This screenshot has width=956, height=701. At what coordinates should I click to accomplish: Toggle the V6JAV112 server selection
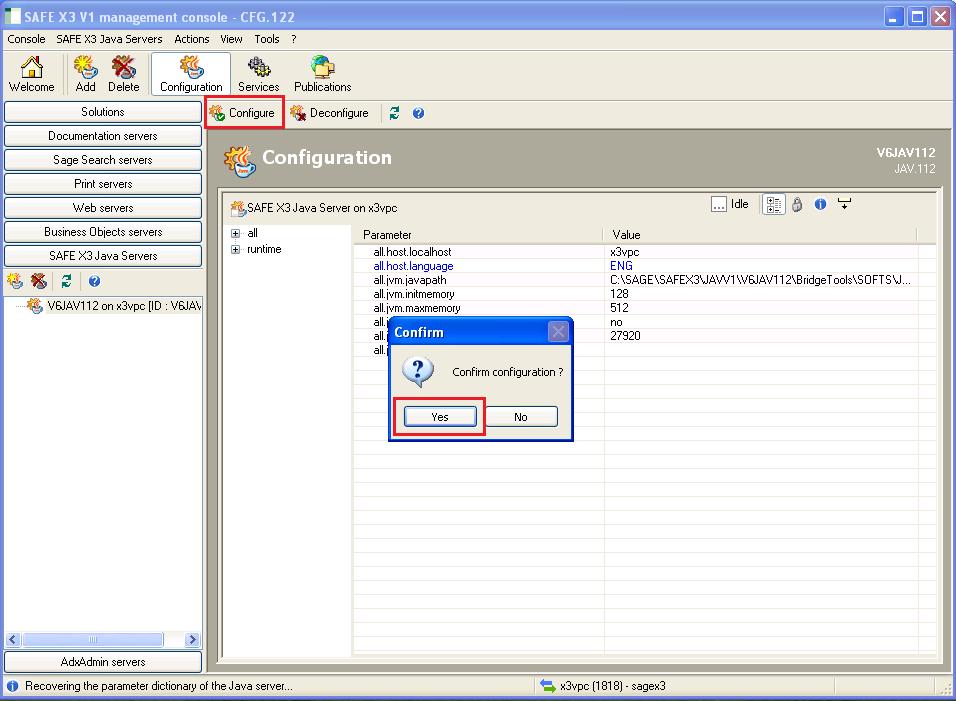(98, 305)
